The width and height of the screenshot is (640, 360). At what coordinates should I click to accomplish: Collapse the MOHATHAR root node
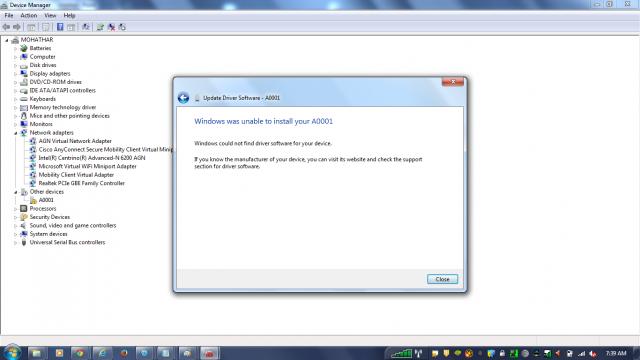point(7,40)
